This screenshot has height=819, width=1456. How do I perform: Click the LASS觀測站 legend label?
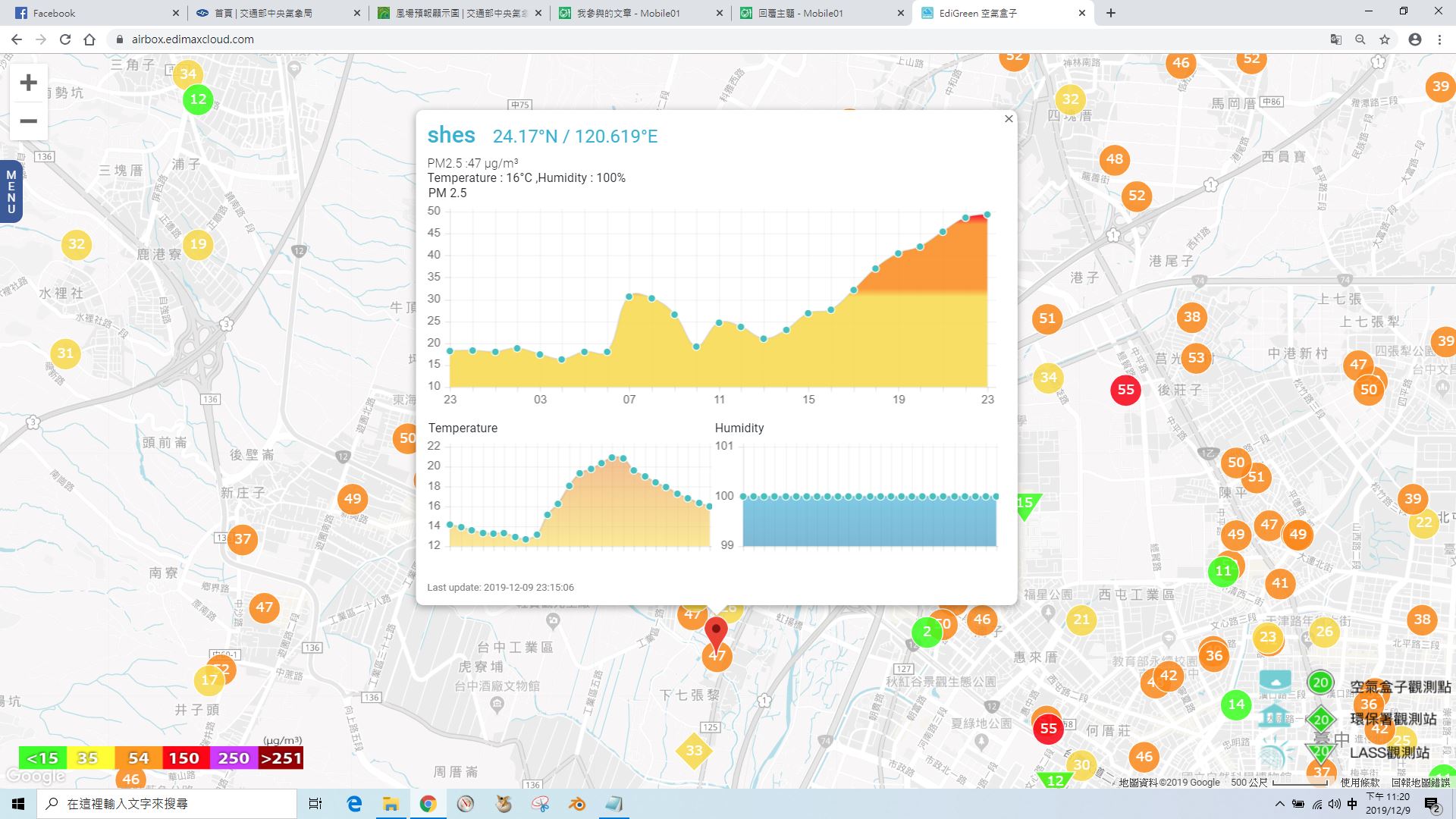pyautogui.click(x=1389, y=752)
